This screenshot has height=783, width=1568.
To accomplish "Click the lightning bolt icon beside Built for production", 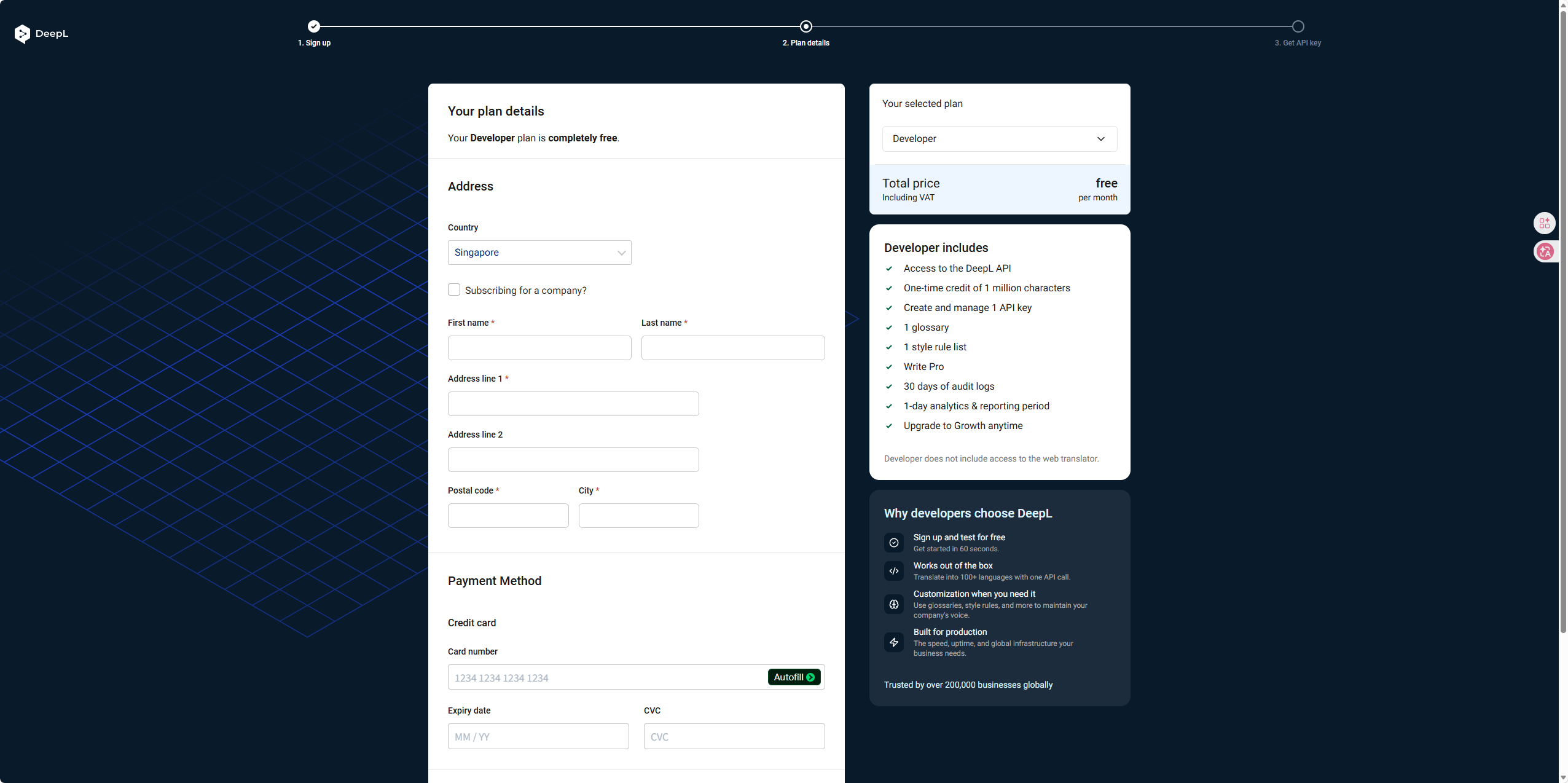I will coord(894,642).
